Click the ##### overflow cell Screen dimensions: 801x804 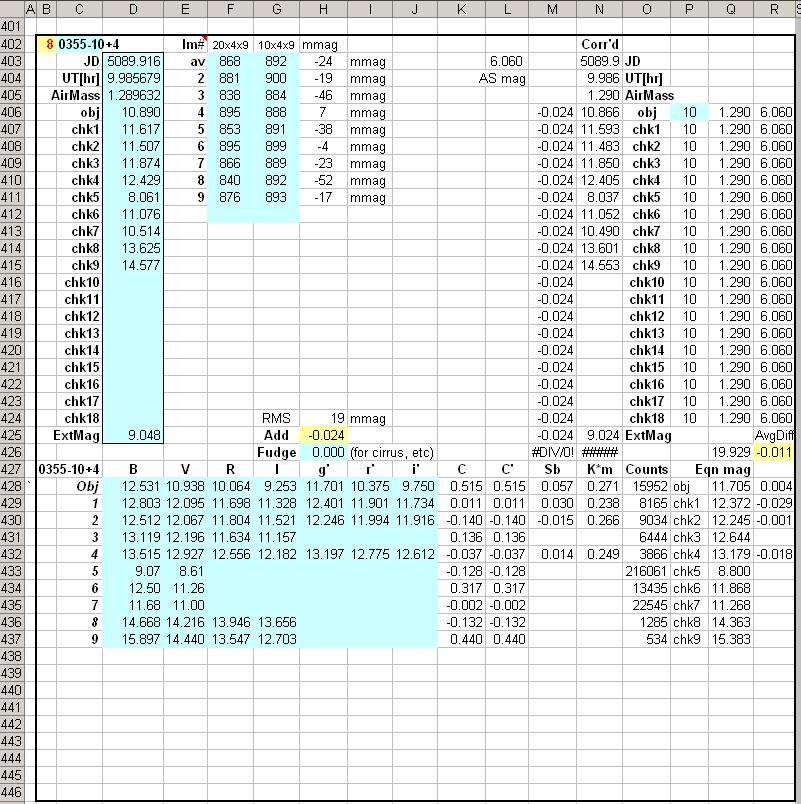[599, 452]
